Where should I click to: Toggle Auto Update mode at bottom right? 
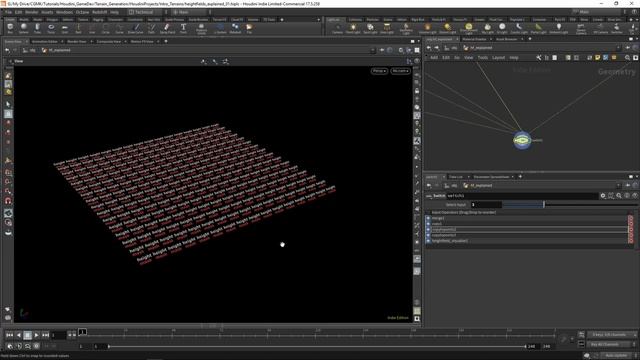[616, 356]
